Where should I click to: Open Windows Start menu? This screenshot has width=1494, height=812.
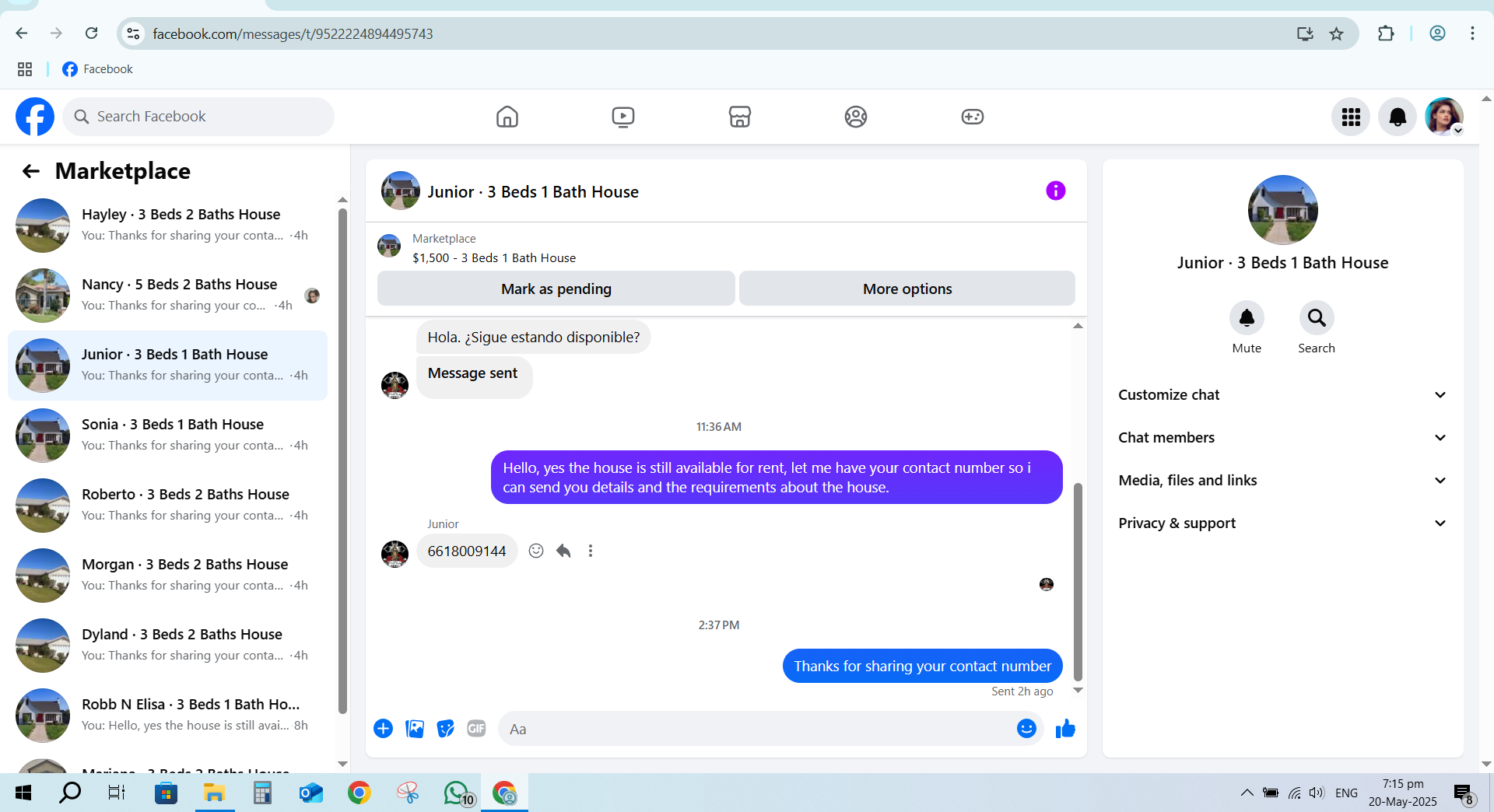[x=23, y=793]
